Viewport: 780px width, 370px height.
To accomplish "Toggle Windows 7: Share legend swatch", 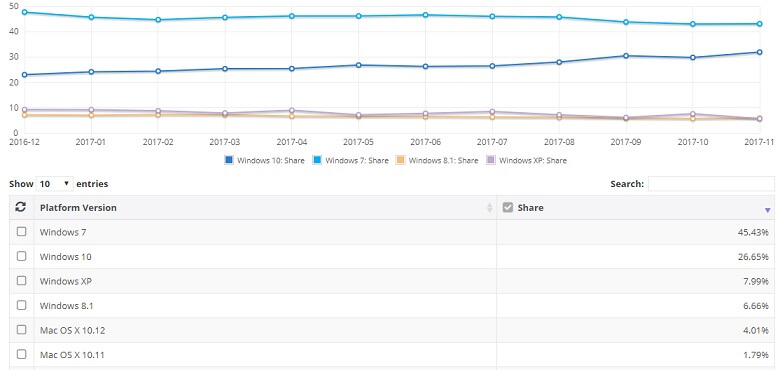I will (317, 160).
